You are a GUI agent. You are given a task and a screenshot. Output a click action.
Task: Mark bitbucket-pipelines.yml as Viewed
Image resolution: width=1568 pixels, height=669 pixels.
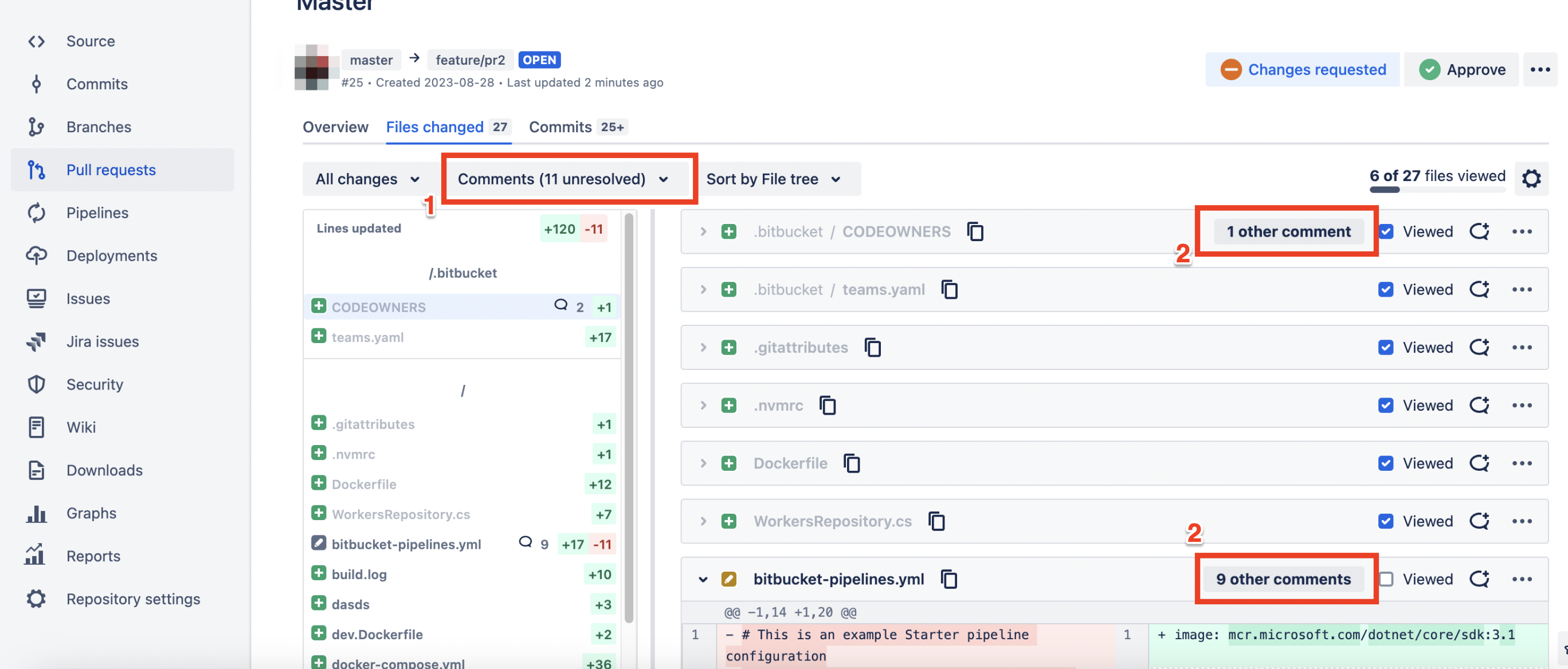tap(1386, 579)
